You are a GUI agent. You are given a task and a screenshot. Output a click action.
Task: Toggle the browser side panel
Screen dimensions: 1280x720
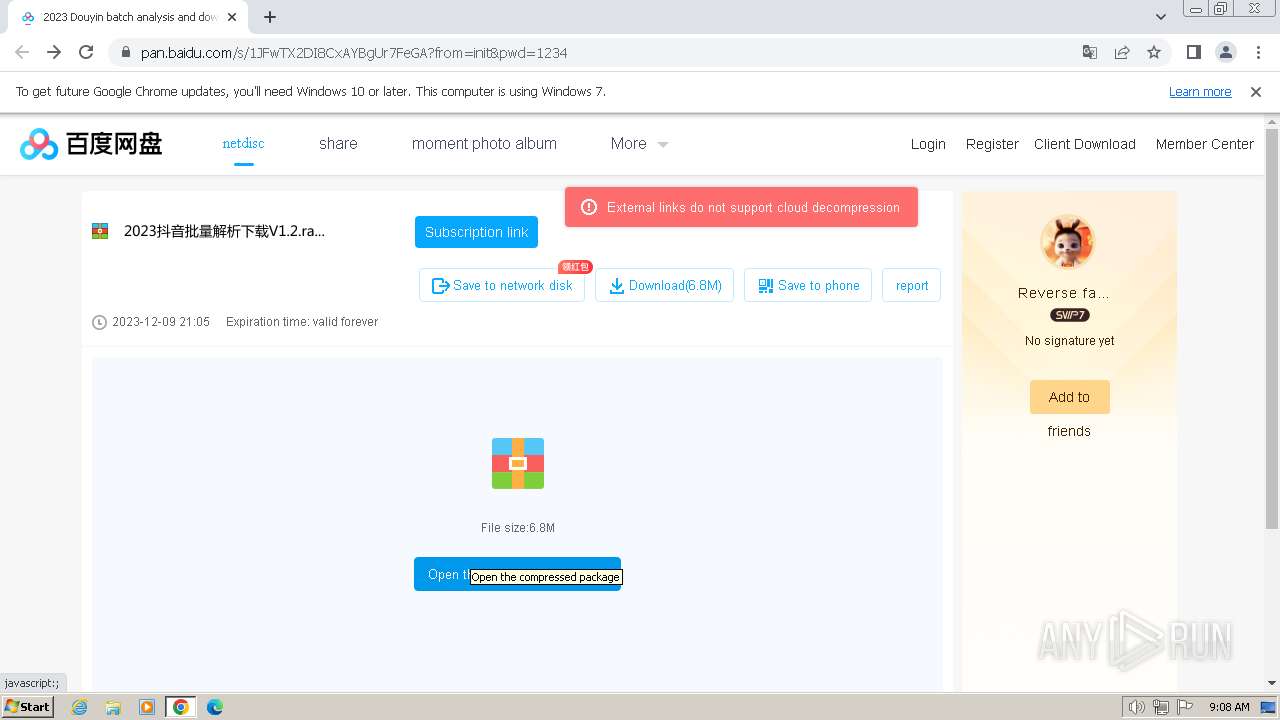(x=1193, y=52)
